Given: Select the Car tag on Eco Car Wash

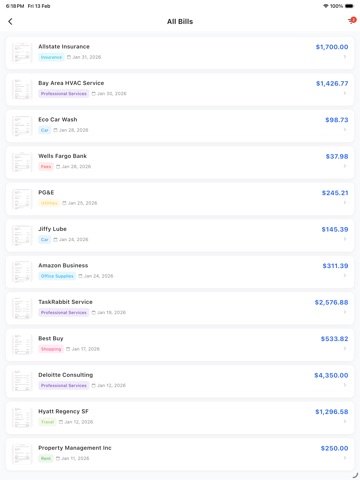Looking at the screenshot, I should pos(45,130).
